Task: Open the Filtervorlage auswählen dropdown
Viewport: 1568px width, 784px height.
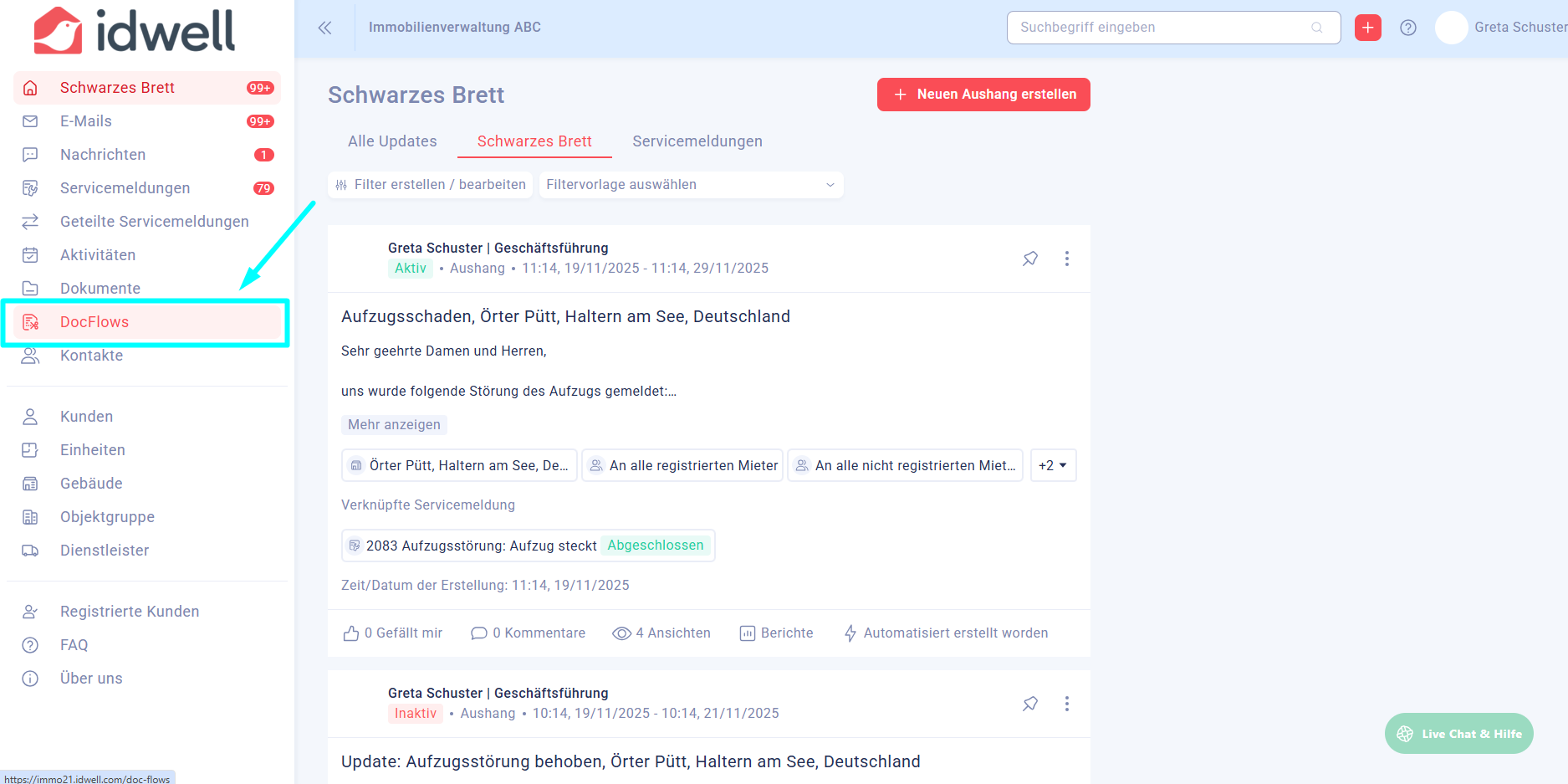Action: [x=691, y=185]
